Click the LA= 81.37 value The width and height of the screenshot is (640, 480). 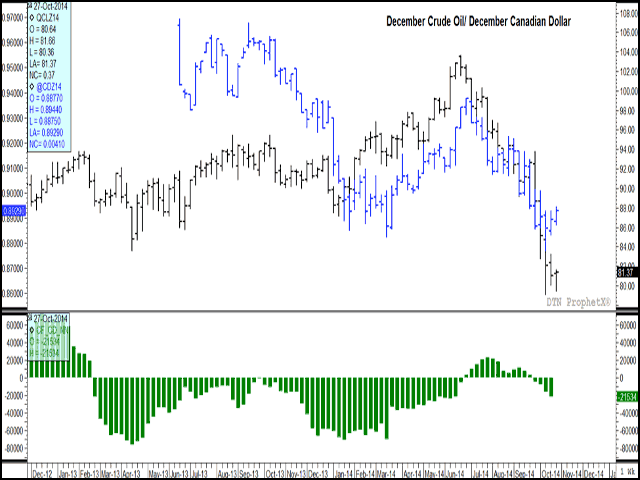pos(43,64)
